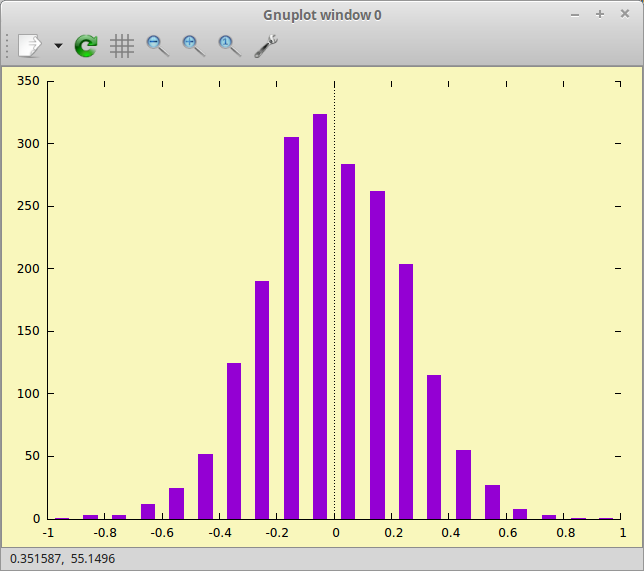The image size is (644, 571).
Task: Click the "Gnuplot window 0" title bar
Action: click(x=322, y=14)
